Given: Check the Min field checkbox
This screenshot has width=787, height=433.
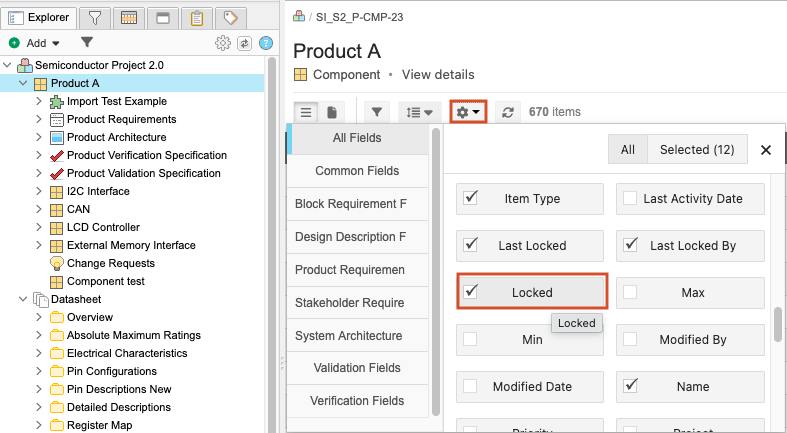Looking at the screenshot, I should point(470,339).
